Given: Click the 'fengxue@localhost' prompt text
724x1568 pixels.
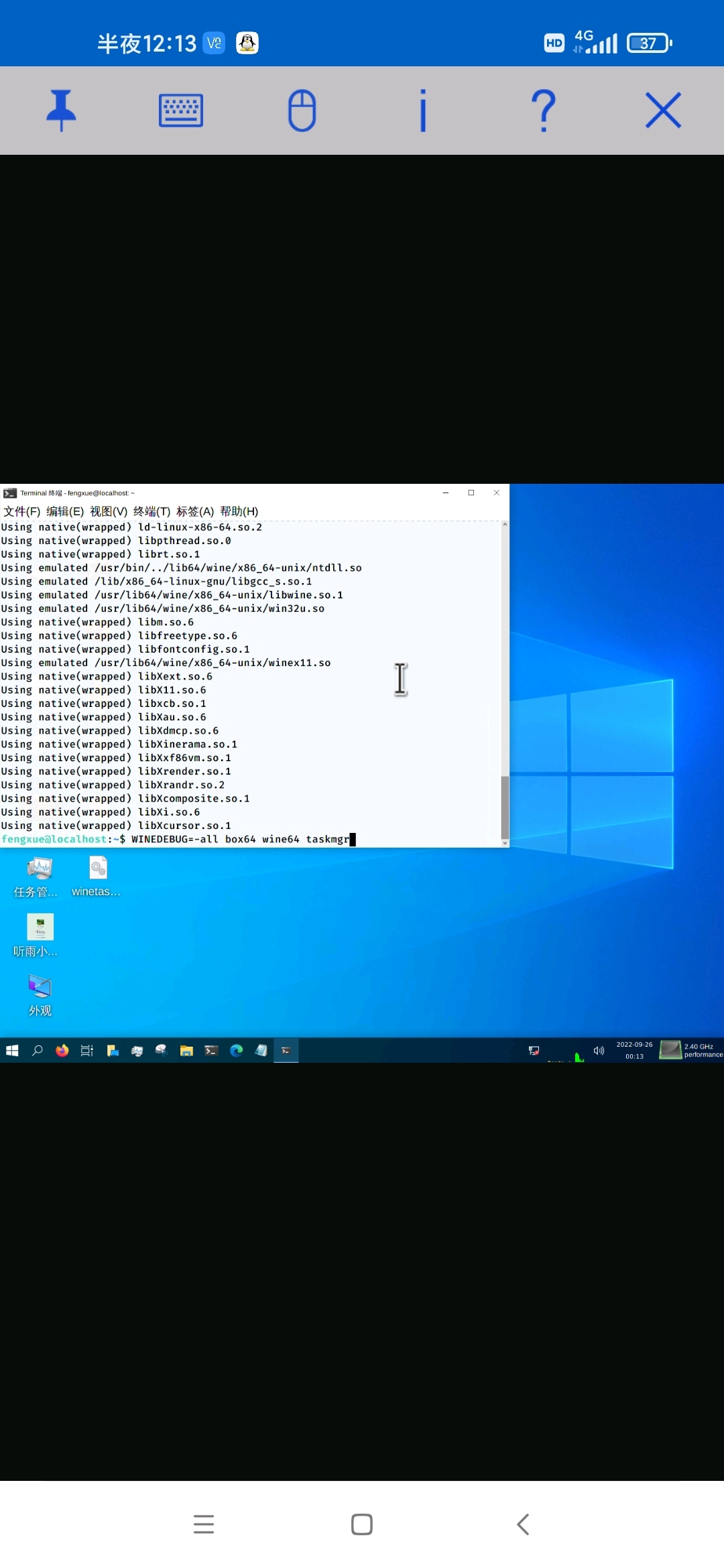Looking at the screenshot, I should tap(54, 839).
